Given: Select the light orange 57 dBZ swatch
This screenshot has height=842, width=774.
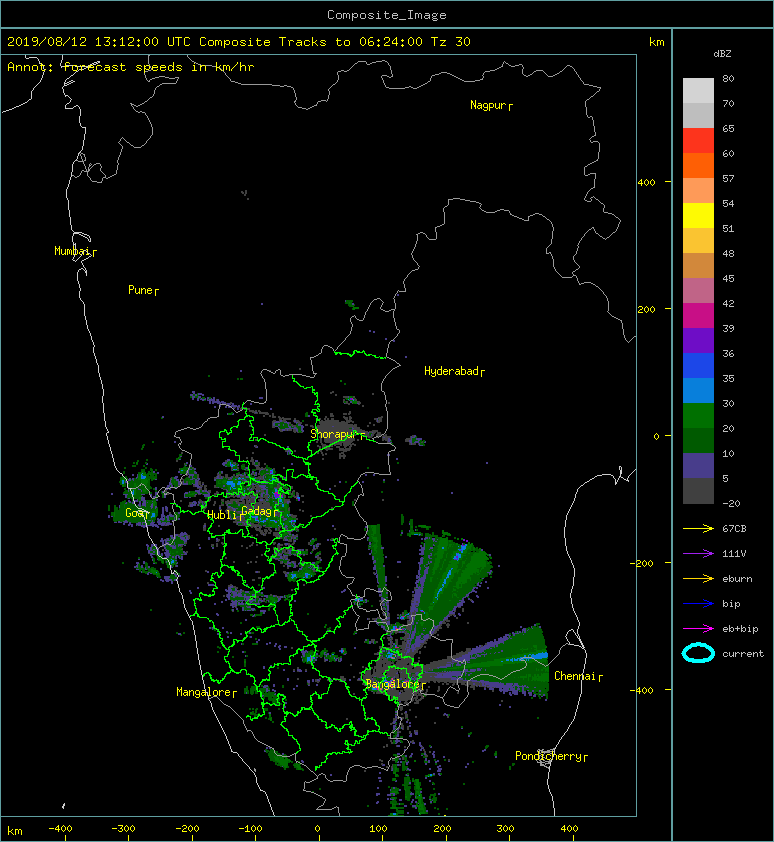Looking at the screenshot, I should [698, 190].
